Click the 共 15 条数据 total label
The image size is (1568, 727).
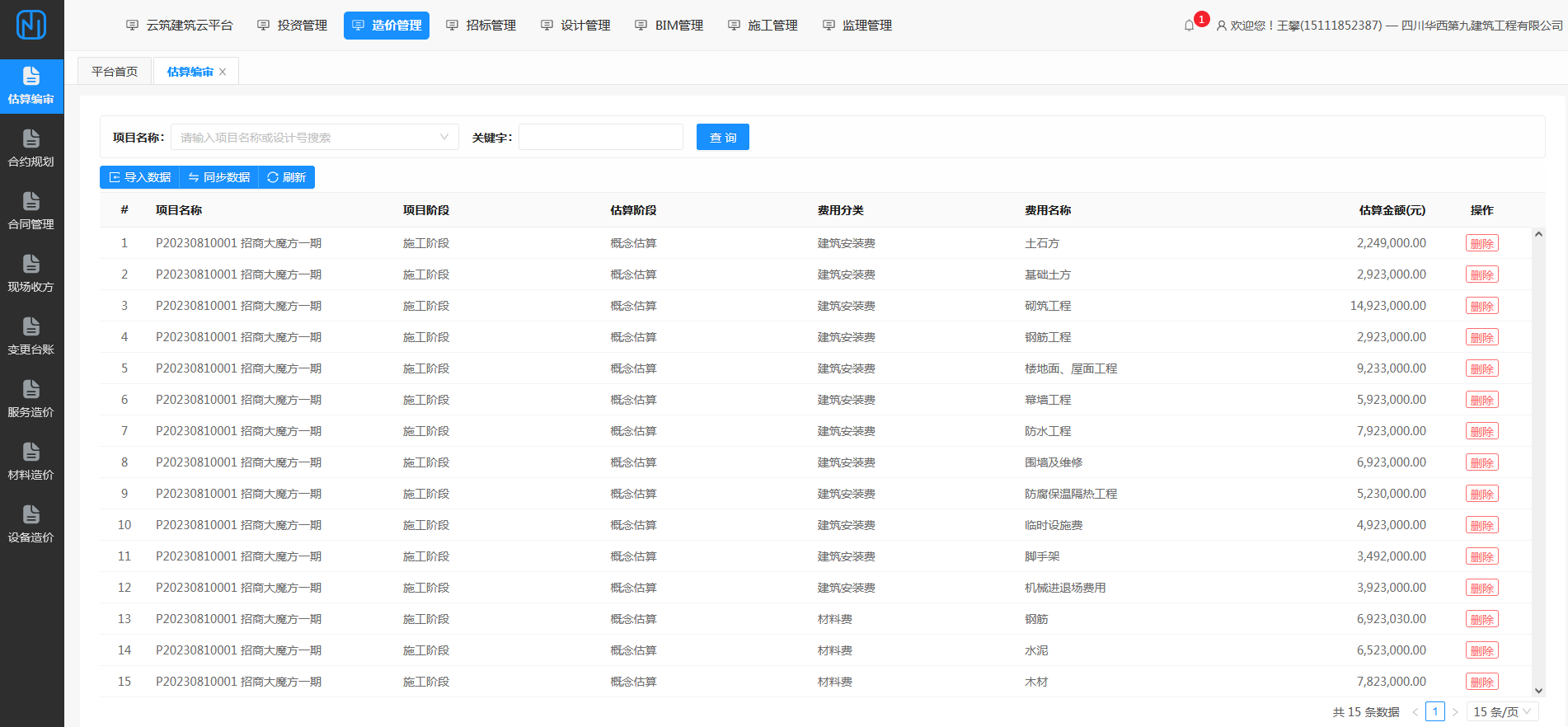1366,712
